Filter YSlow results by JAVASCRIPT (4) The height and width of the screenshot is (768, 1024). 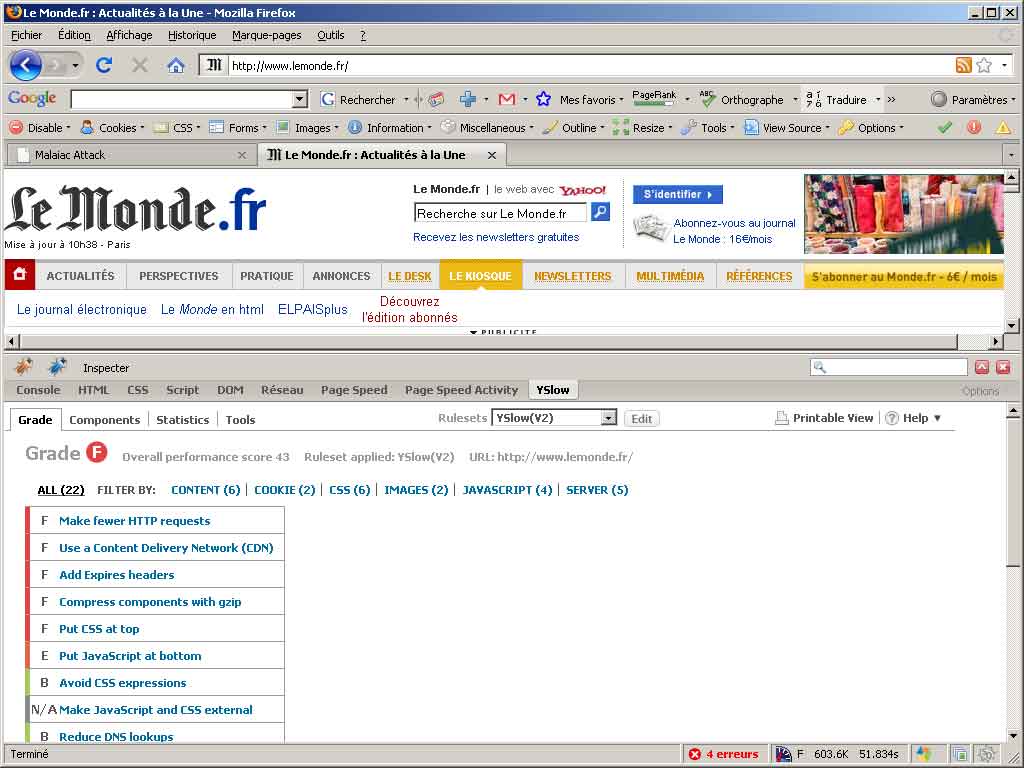pyautogui.click(x=507, y=490)
